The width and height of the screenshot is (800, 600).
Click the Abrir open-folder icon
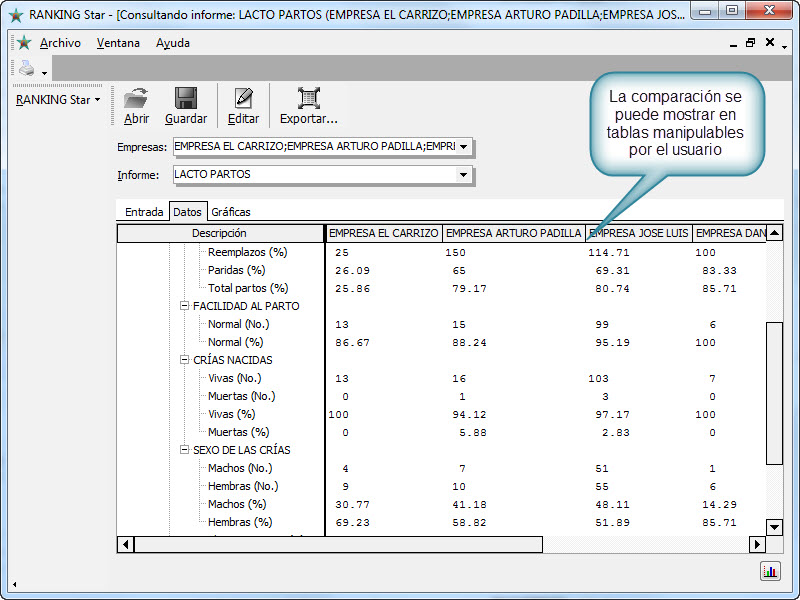pyautogui.click(x=136, y=98)
